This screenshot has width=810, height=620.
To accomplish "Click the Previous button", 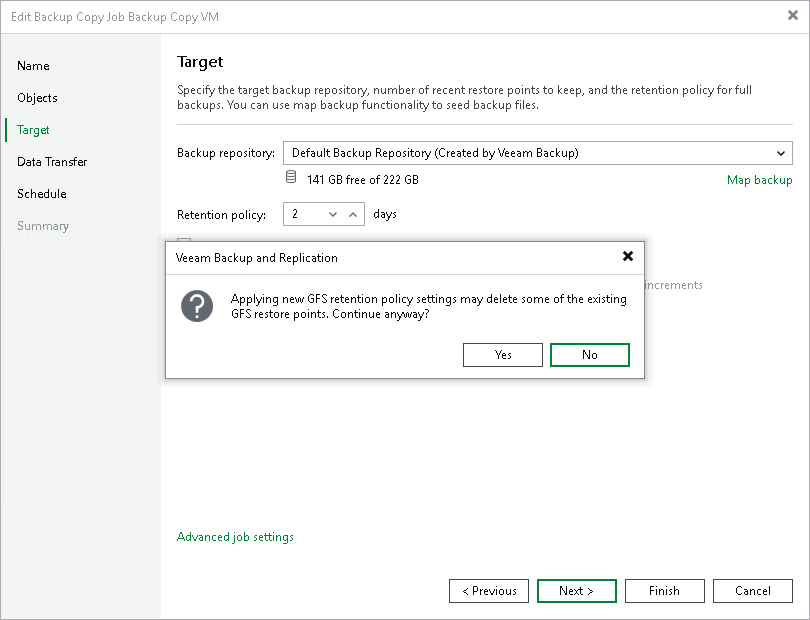I will point(489,591).
